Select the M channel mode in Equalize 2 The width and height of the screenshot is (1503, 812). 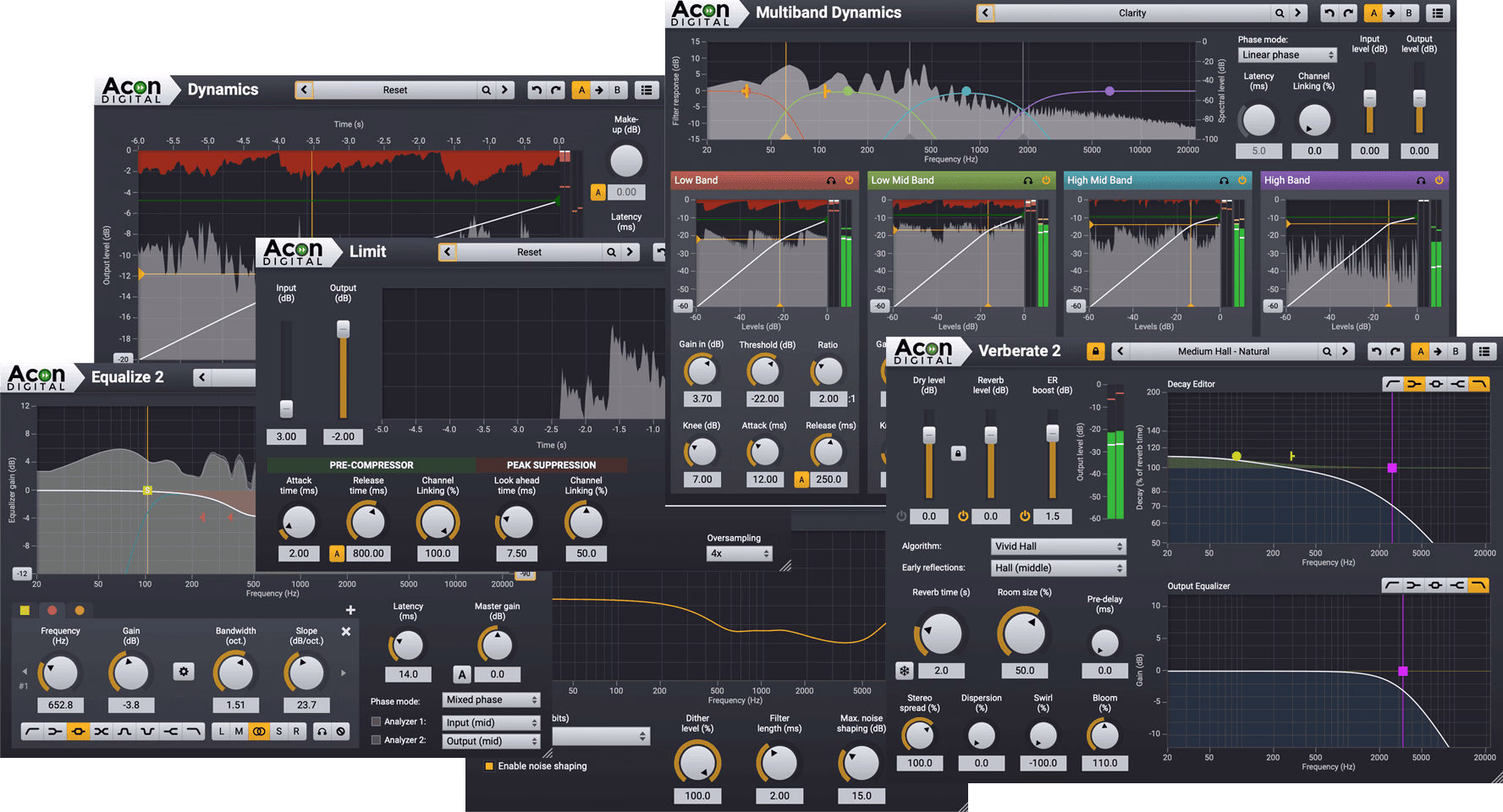239,731
